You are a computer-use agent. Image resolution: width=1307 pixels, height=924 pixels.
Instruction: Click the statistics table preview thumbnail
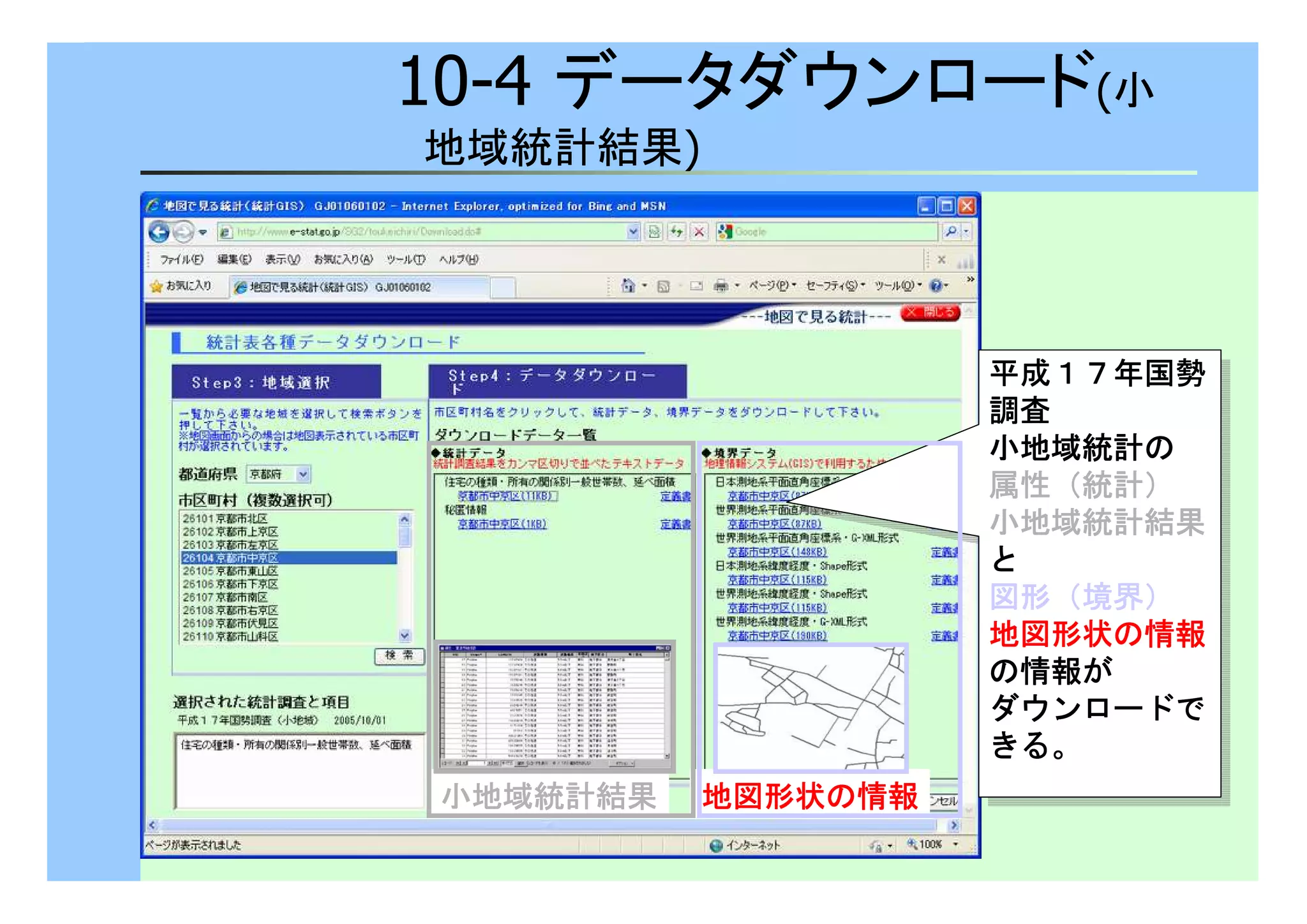tap(555, 706)
